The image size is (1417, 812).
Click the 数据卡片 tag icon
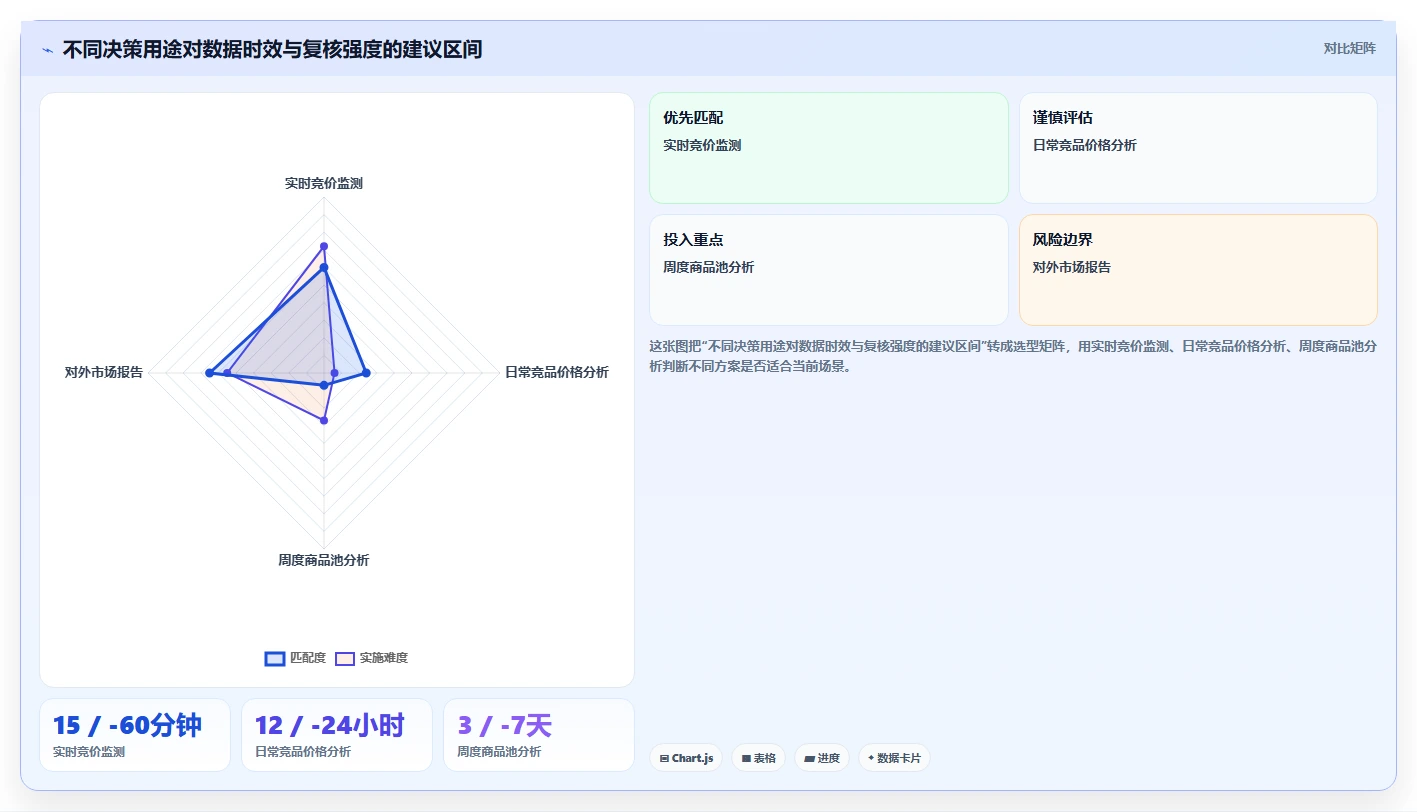[871, 758]
